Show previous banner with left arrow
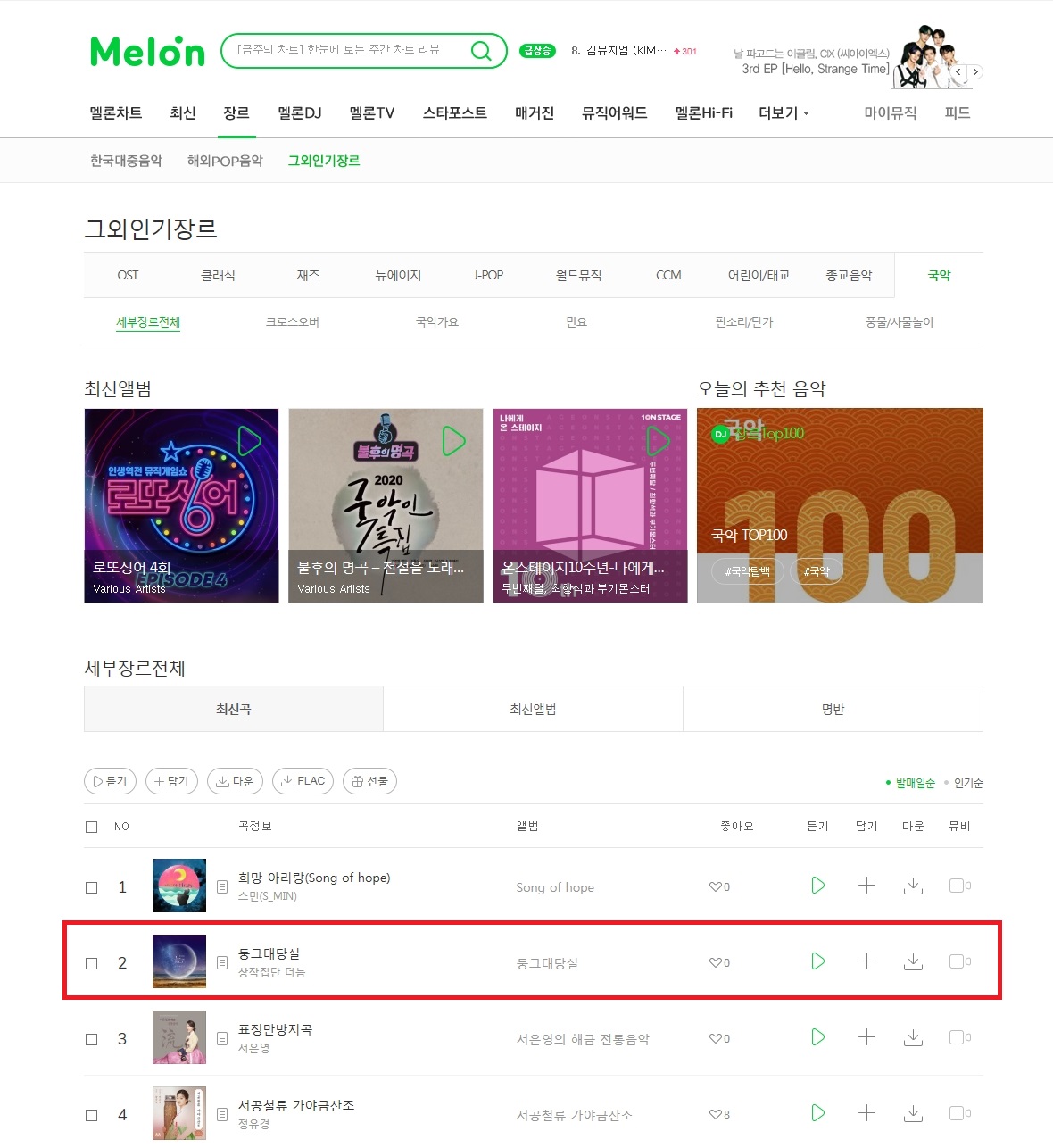1053x1148 pixels. pyautogui.click(x=958, y=71)
